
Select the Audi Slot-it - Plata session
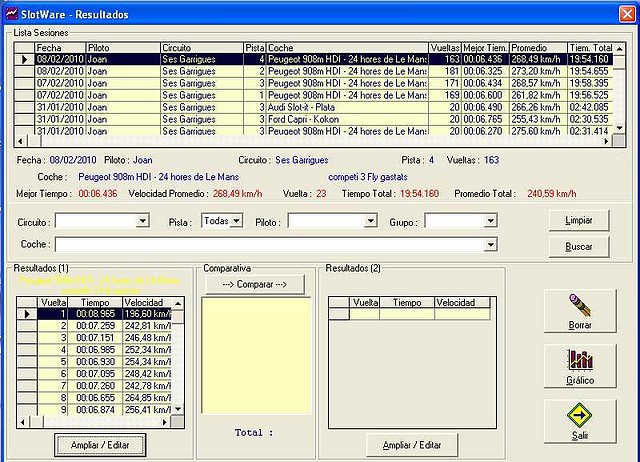point(313,107)
